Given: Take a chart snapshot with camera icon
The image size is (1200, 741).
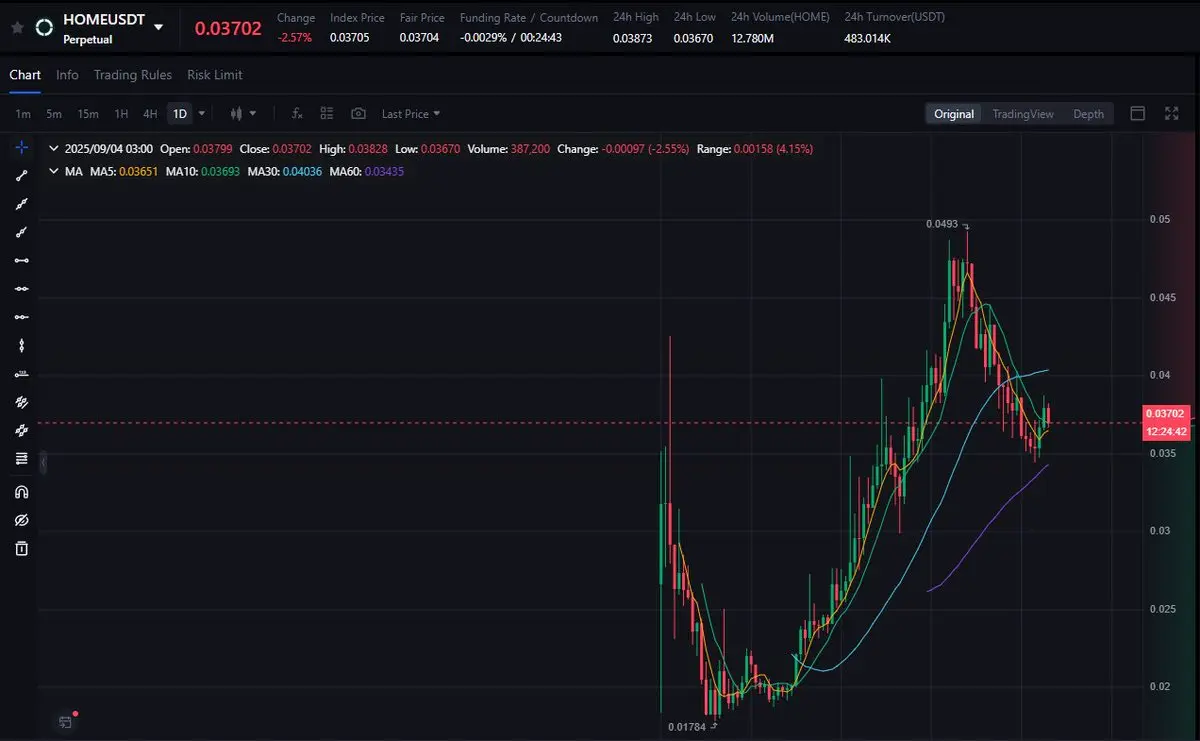Looking at the screenshot, I should coord(358,114).
